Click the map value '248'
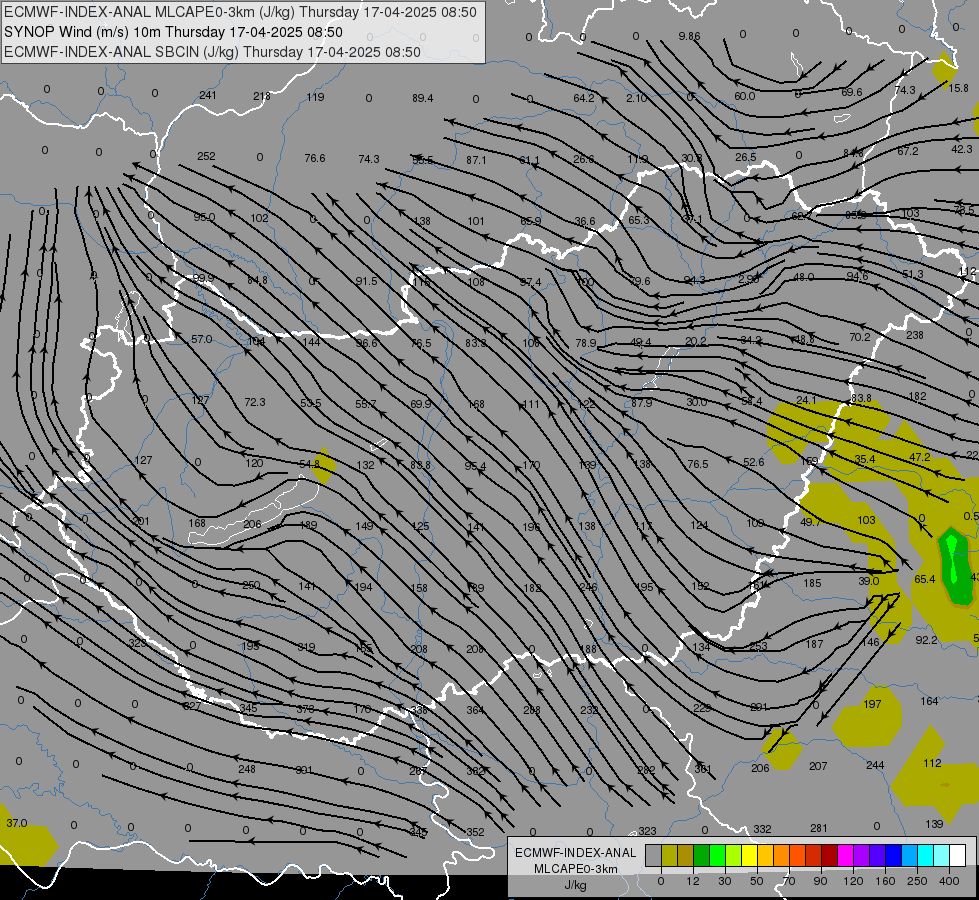 [247, 769]
